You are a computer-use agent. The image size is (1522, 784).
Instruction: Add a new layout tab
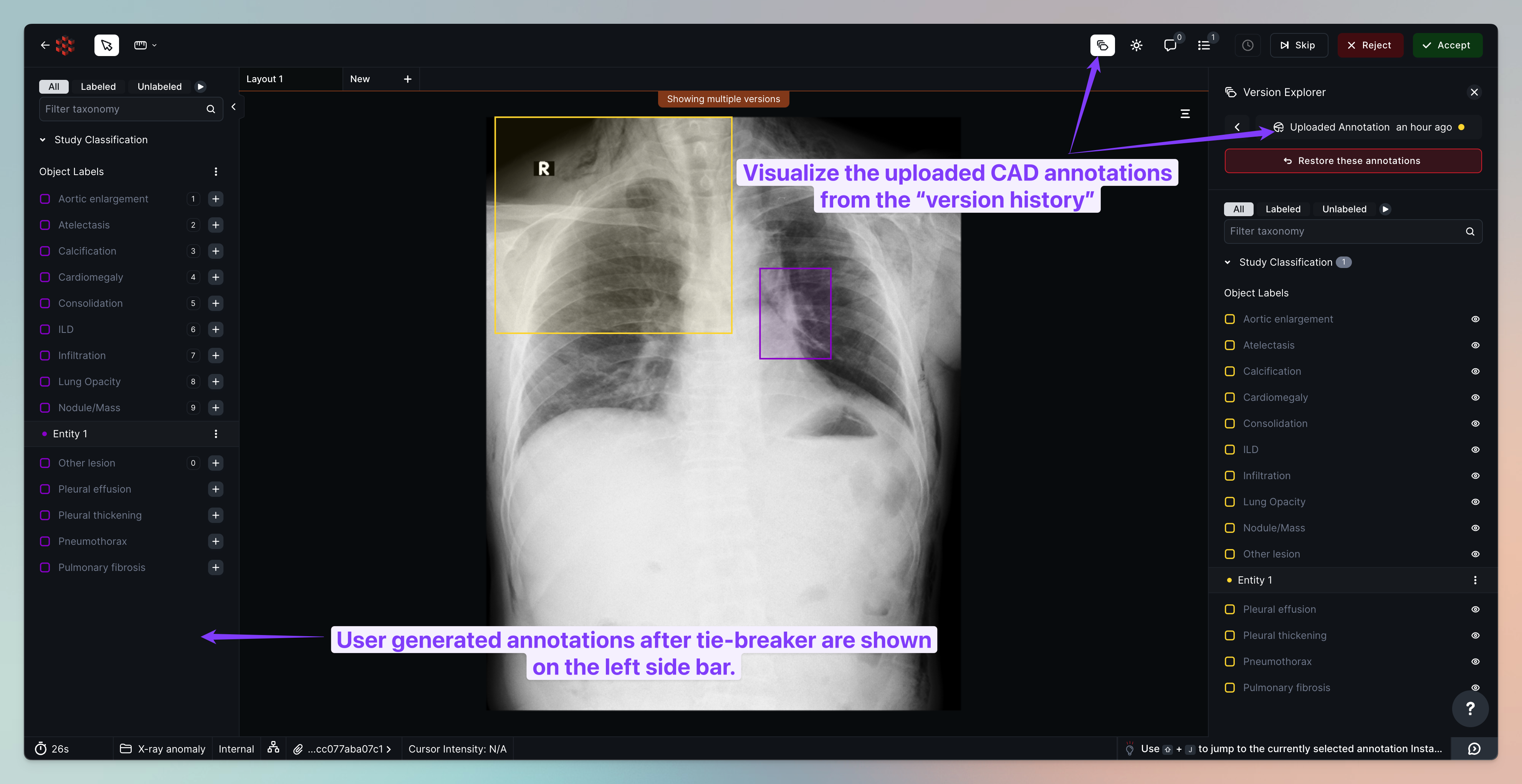click(407, 79)
